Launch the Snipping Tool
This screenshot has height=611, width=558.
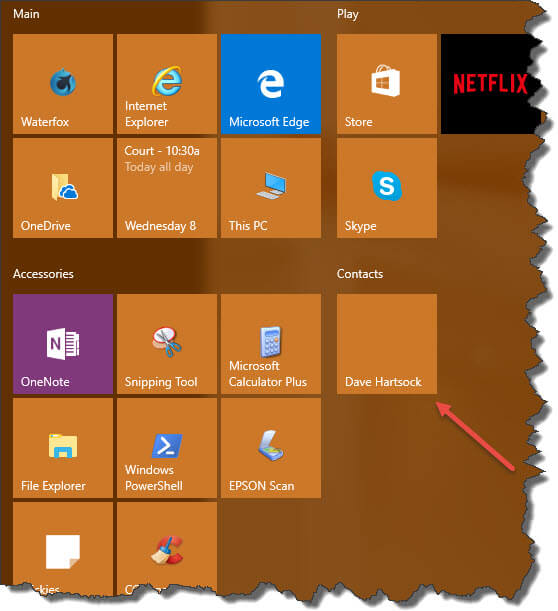[167, 344]
